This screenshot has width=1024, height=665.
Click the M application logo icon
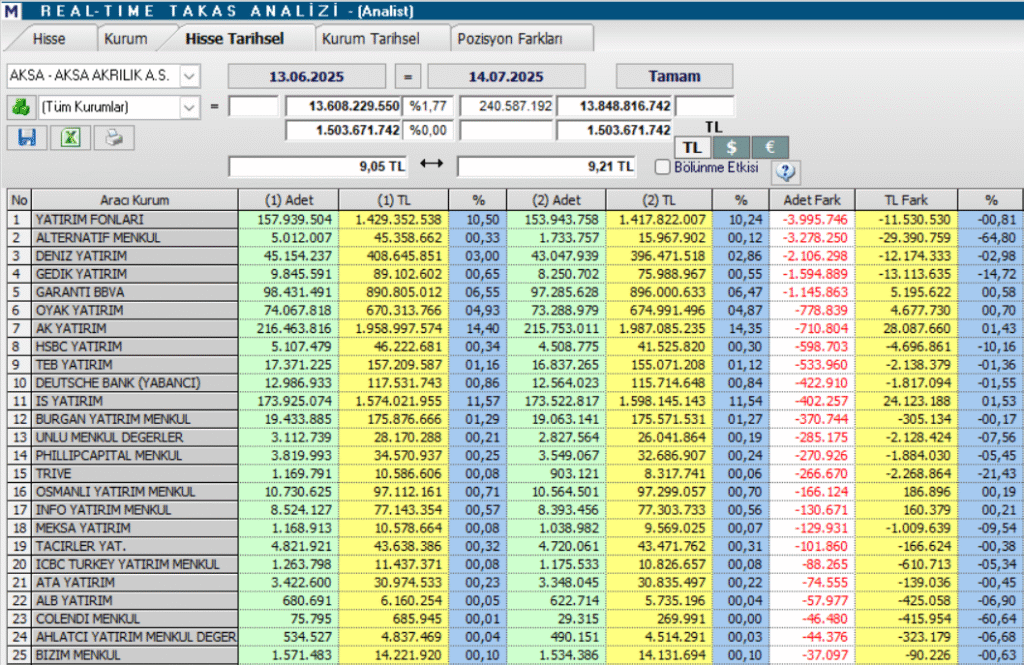tap(11, 10)
